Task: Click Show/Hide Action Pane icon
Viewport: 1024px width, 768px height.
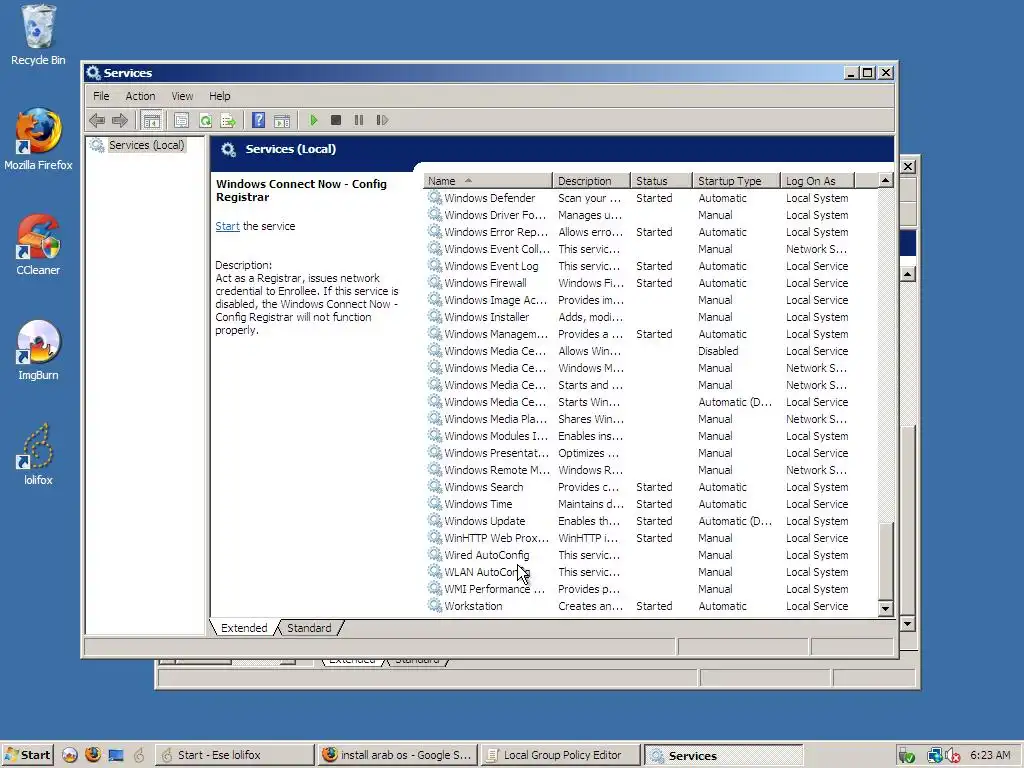Action: point(282,120)
